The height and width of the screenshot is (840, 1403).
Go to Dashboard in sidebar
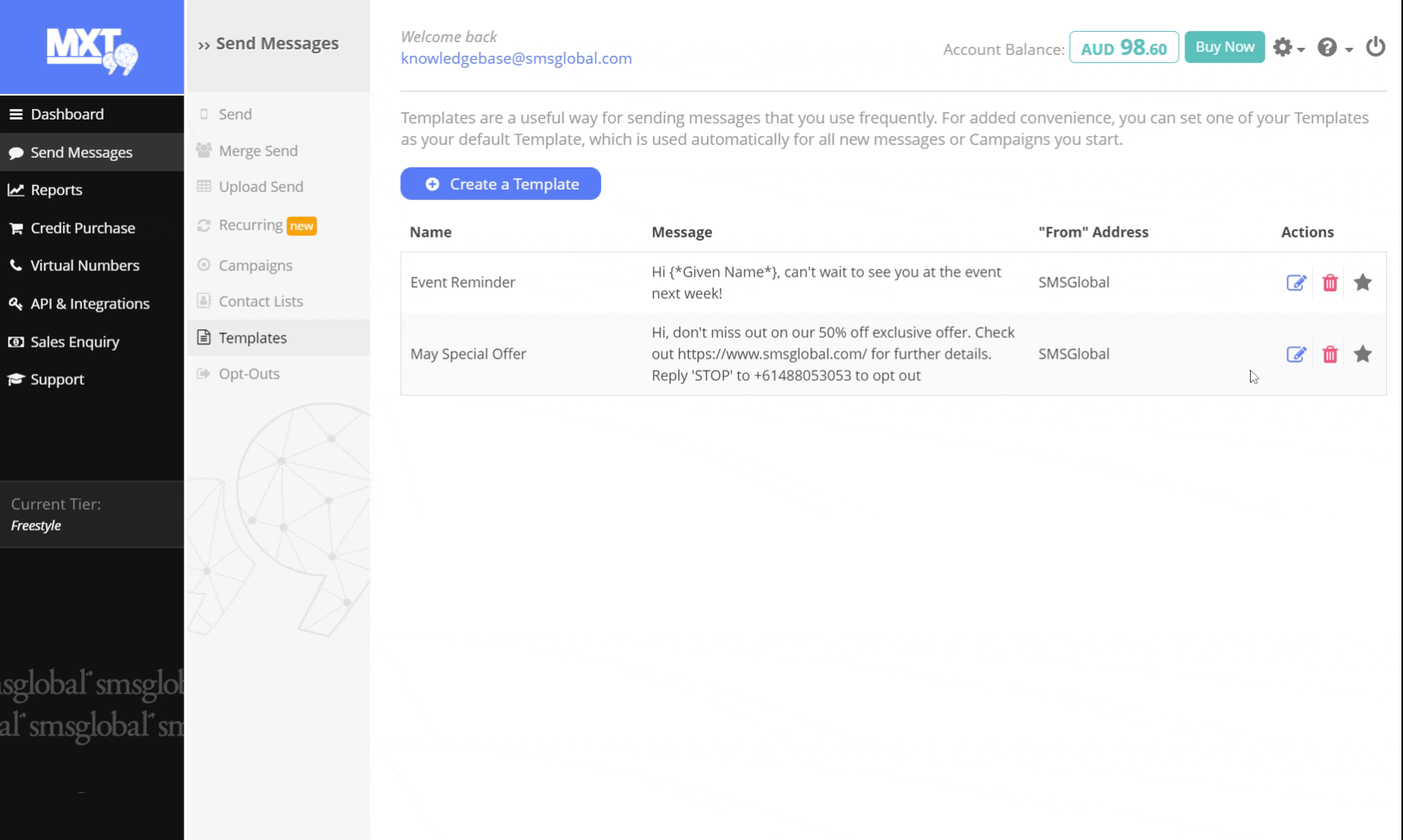point(67,114)
